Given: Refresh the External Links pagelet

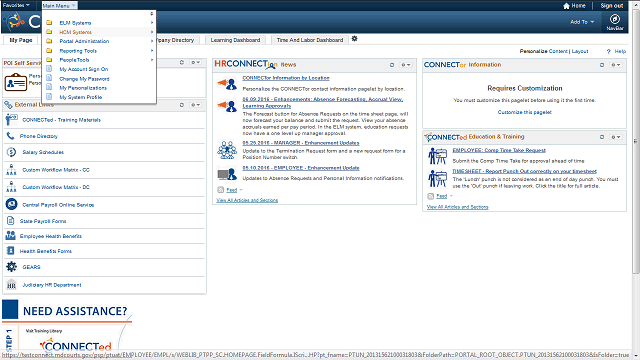Looking at the screenshot, I should (x=182, y=105).
